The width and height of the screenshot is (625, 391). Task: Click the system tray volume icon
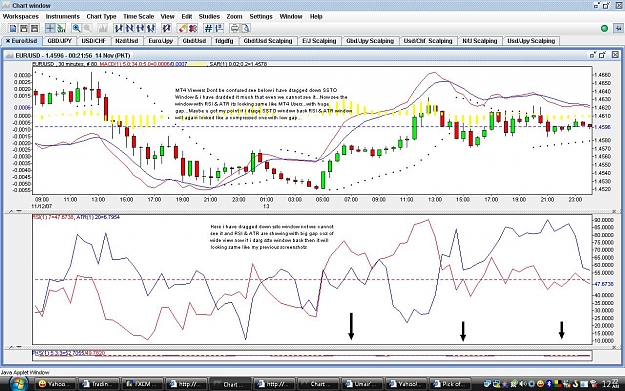(524, 384)
